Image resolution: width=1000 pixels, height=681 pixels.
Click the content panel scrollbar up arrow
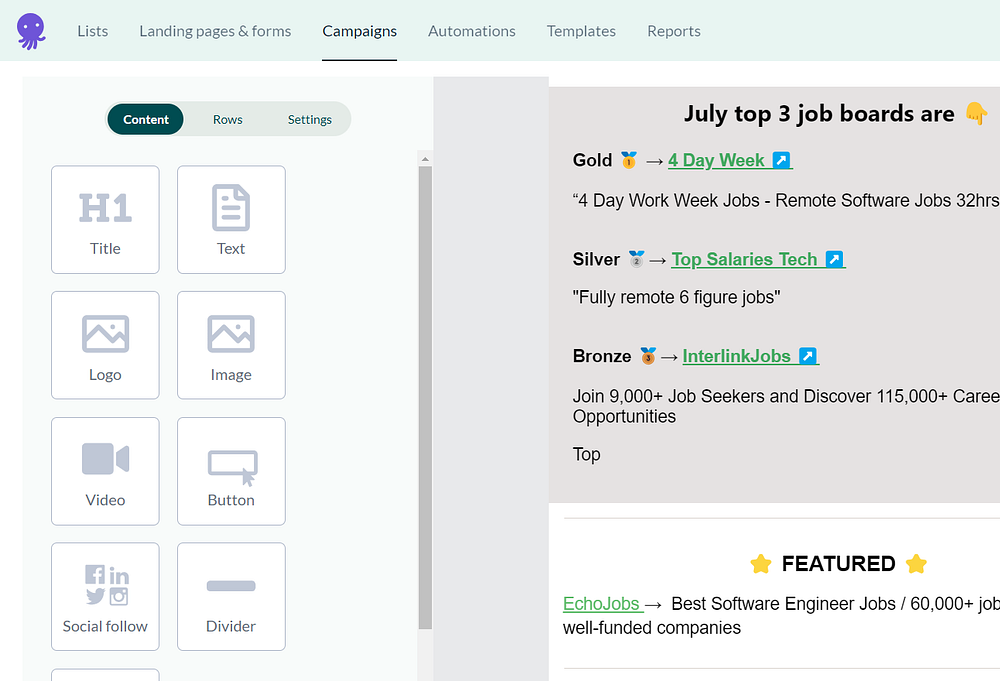pyautogui.click(x=425, y=159)
